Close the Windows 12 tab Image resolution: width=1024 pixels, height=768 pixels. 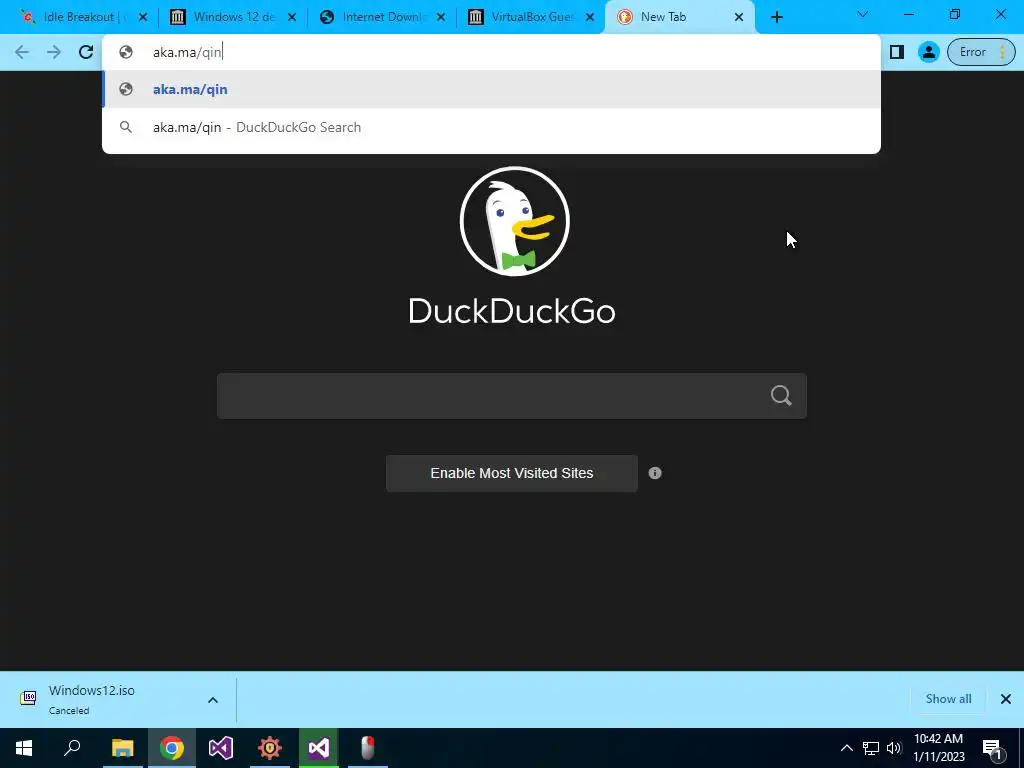[292, 18]
